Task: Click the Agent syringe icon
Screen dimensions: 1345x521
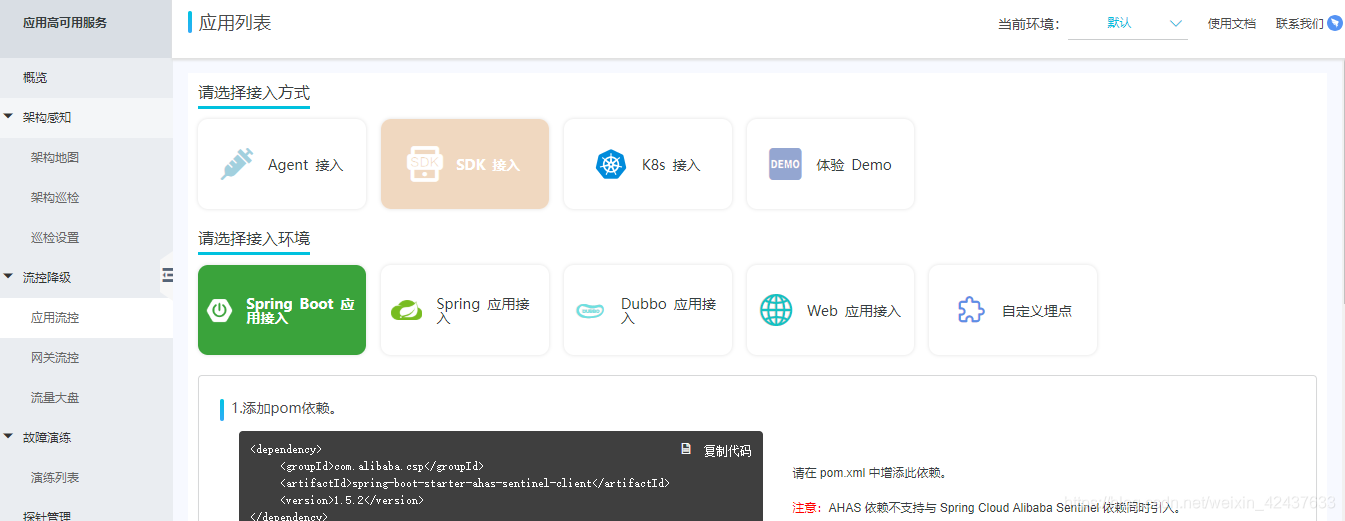Action: click(x=236, y=164)
